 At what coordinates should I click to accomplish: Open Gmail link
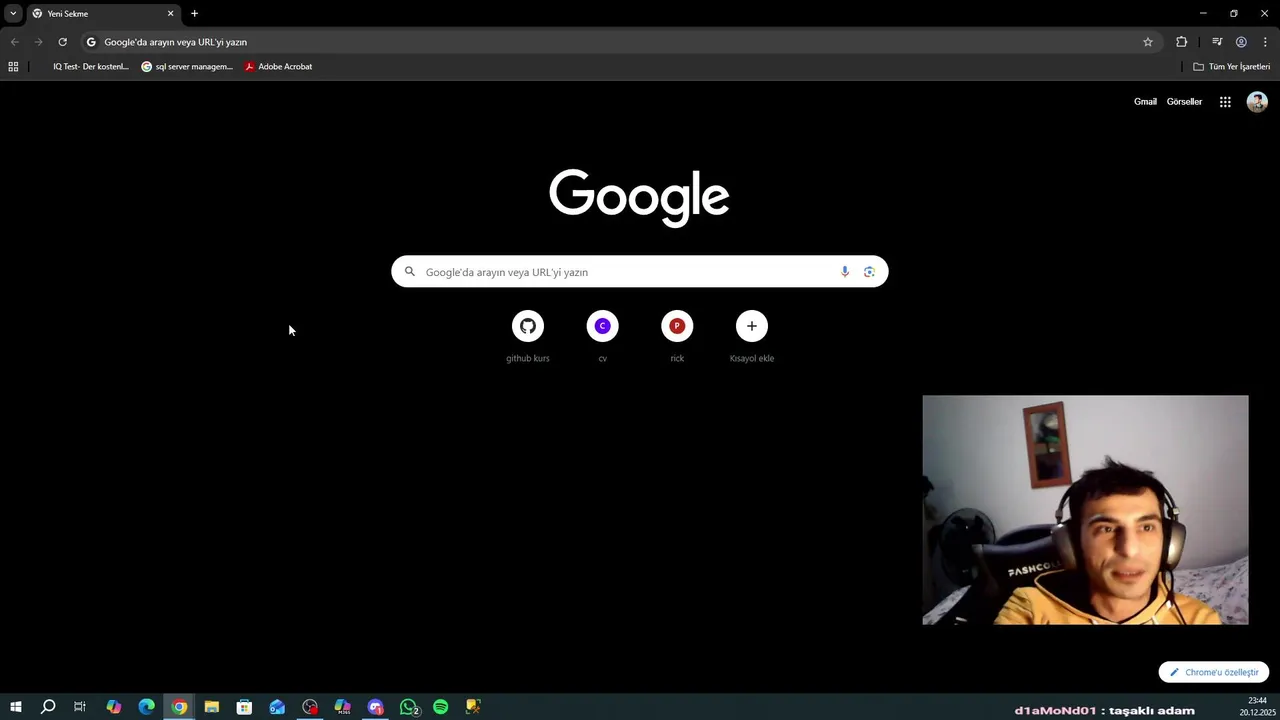point(1145,102)
